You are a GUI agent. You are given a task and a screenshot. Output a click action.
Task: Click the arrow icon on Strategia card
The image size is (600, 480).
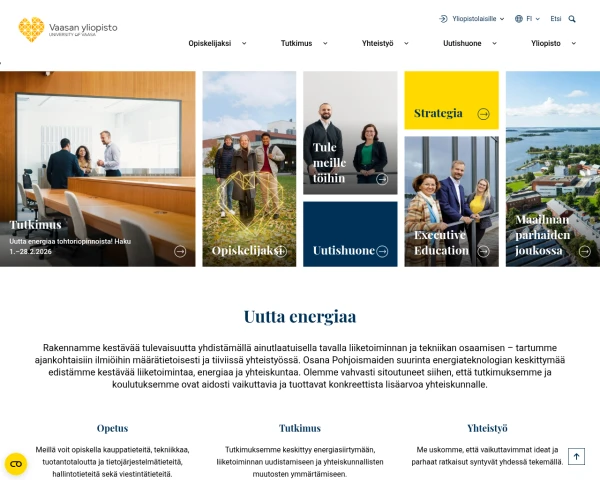(483, 114)
